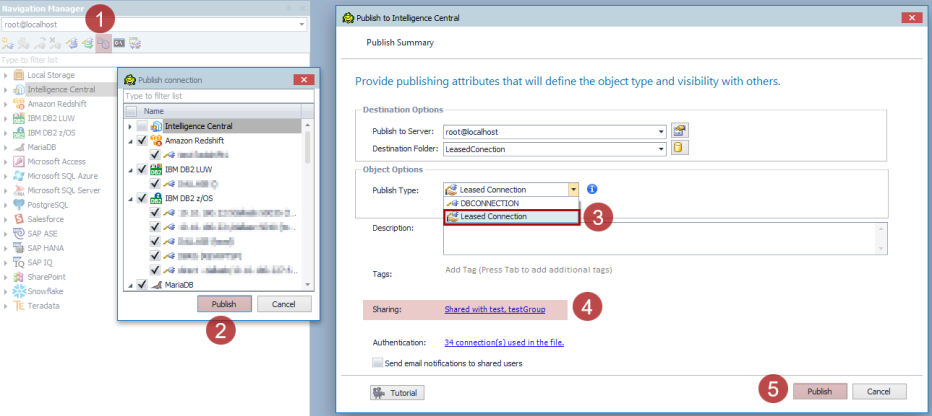Uncheck IBM DB2 z/OS in Publish connection dialog
The image size is (932, 416).
pyautogui.click(x=141, y=198)
